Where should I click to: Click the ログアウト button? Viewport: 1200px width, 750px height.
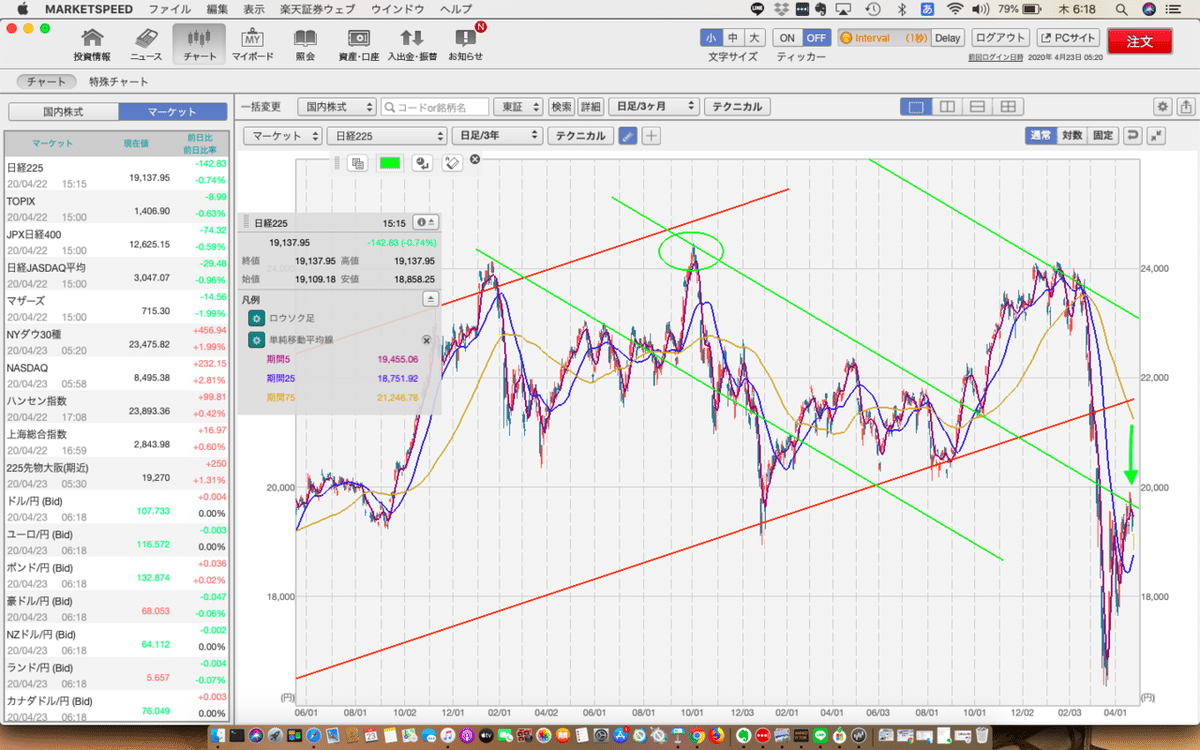[1001, 38]
